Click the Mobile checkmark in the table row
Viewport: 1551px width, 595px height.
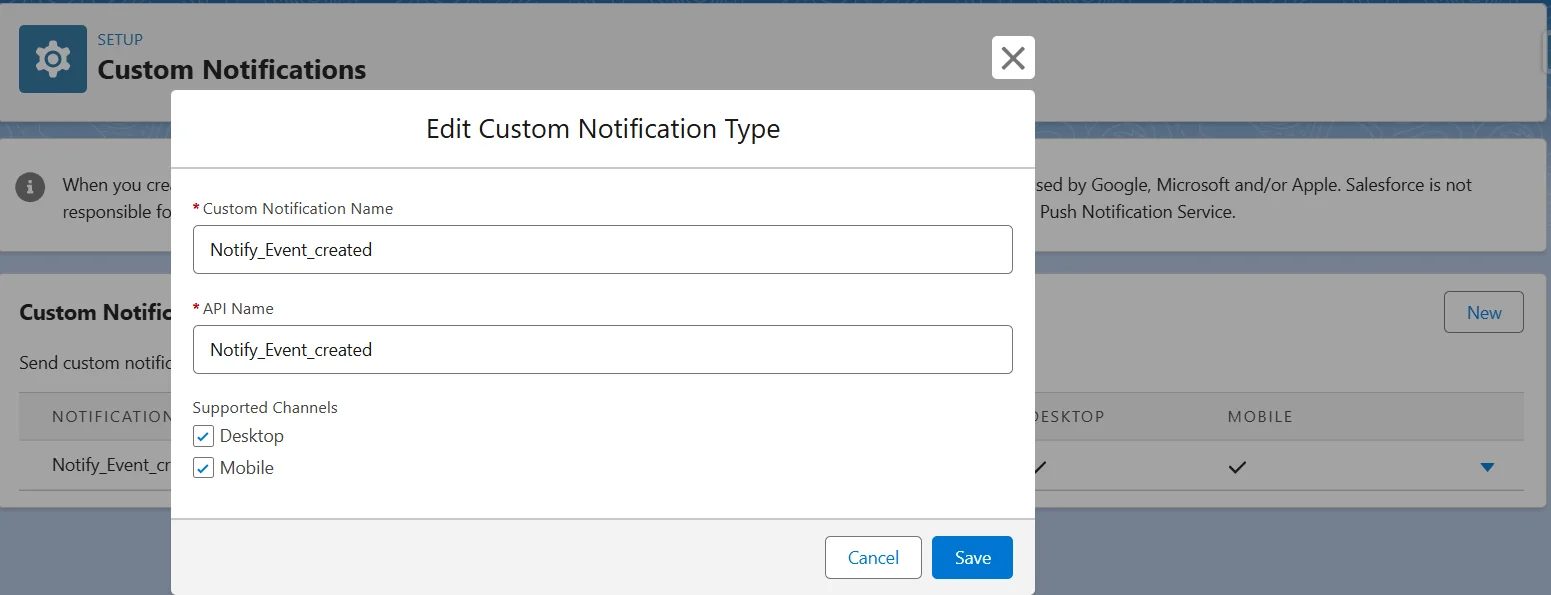pyautogui.click(x=1238, y=467)
